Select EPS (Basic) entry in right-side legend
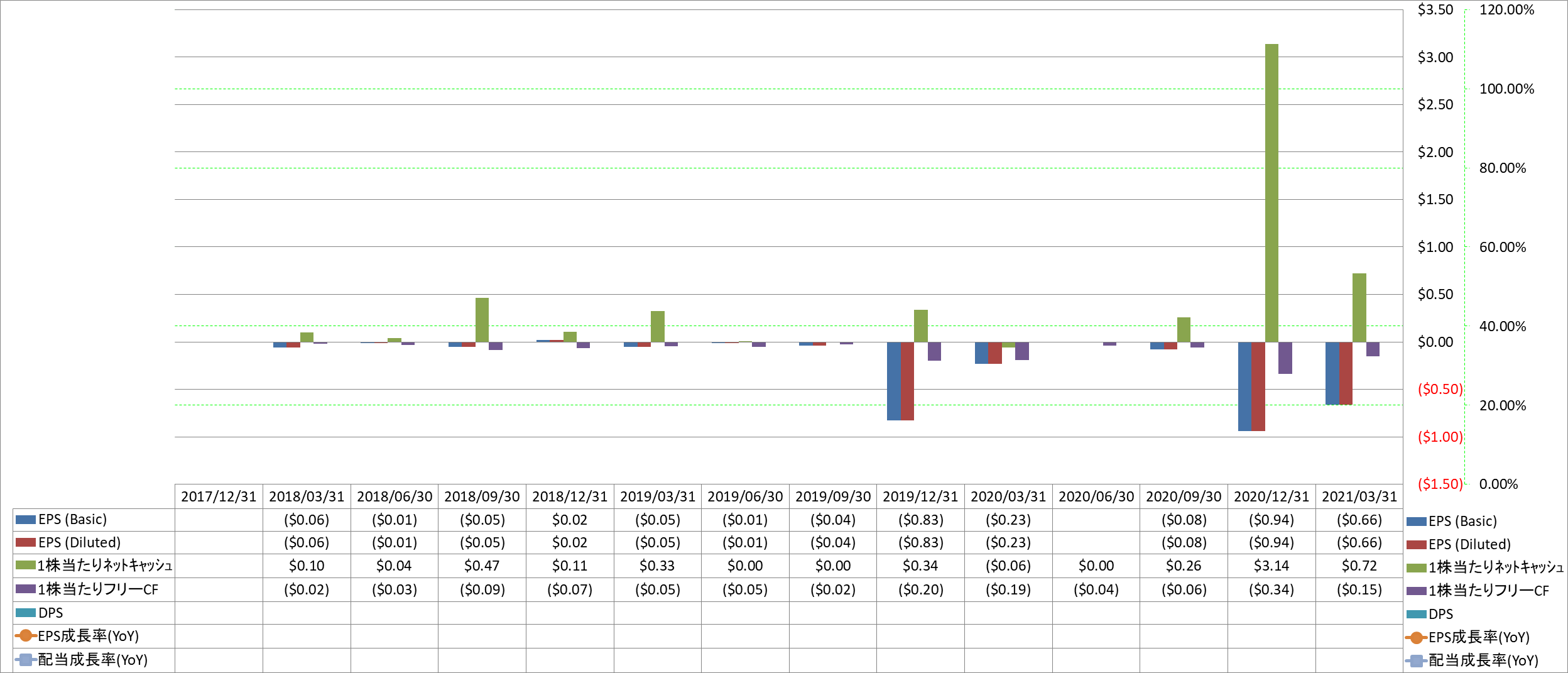The width and height of the screenshot is (1568, 673). coord(1452,522)
